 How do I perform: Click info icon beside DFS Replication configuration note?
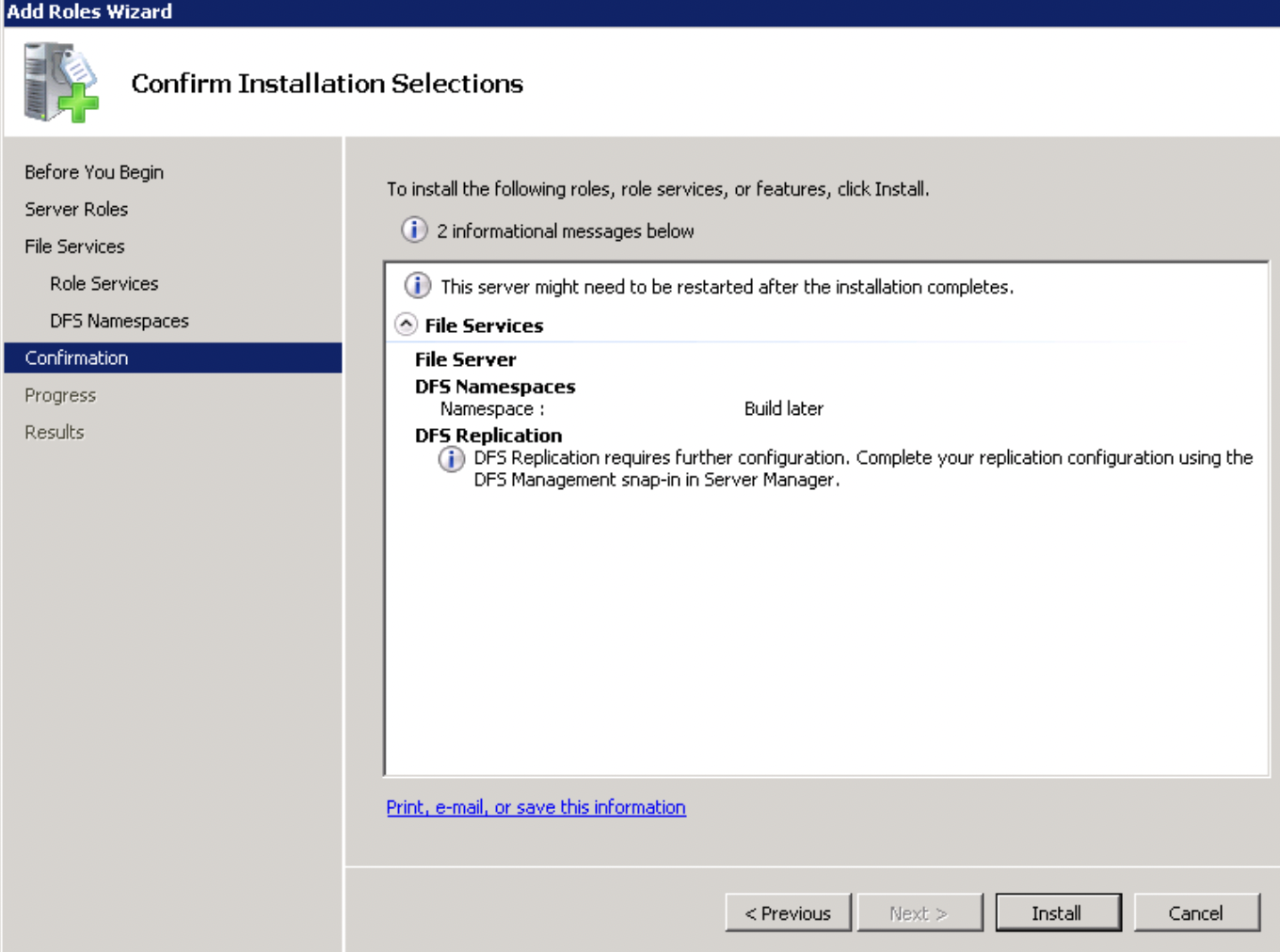tap(452, 459)
